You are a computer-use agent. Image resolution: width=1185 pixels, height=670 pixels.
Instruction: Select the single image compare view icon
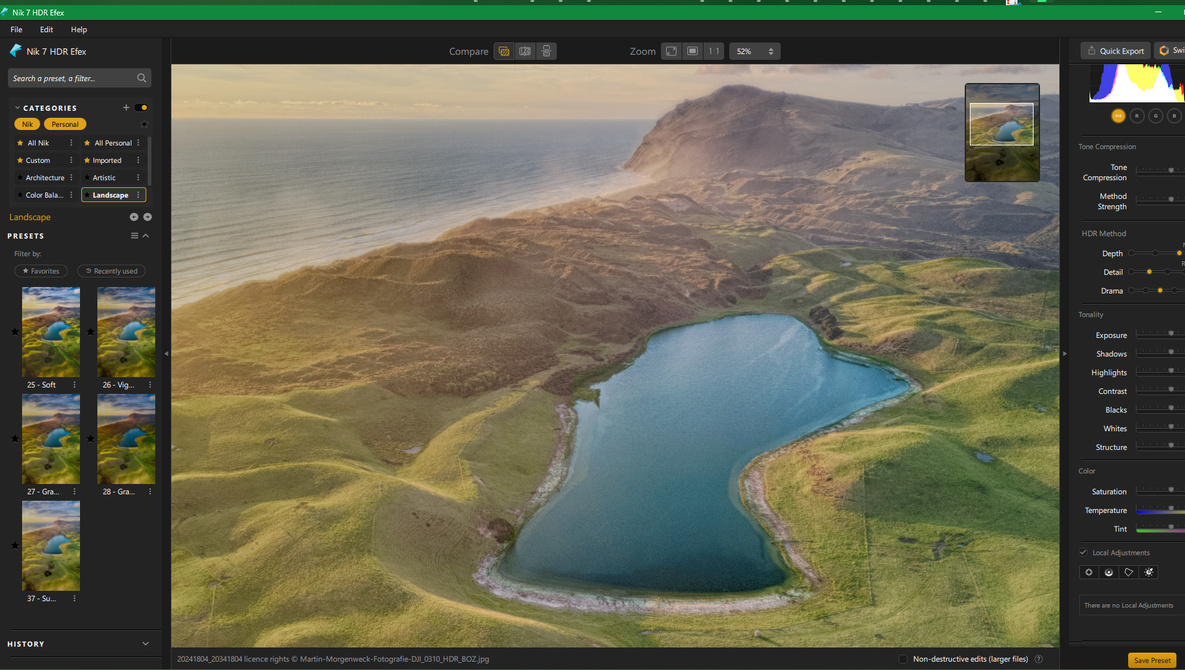click(x=503, y=51)
